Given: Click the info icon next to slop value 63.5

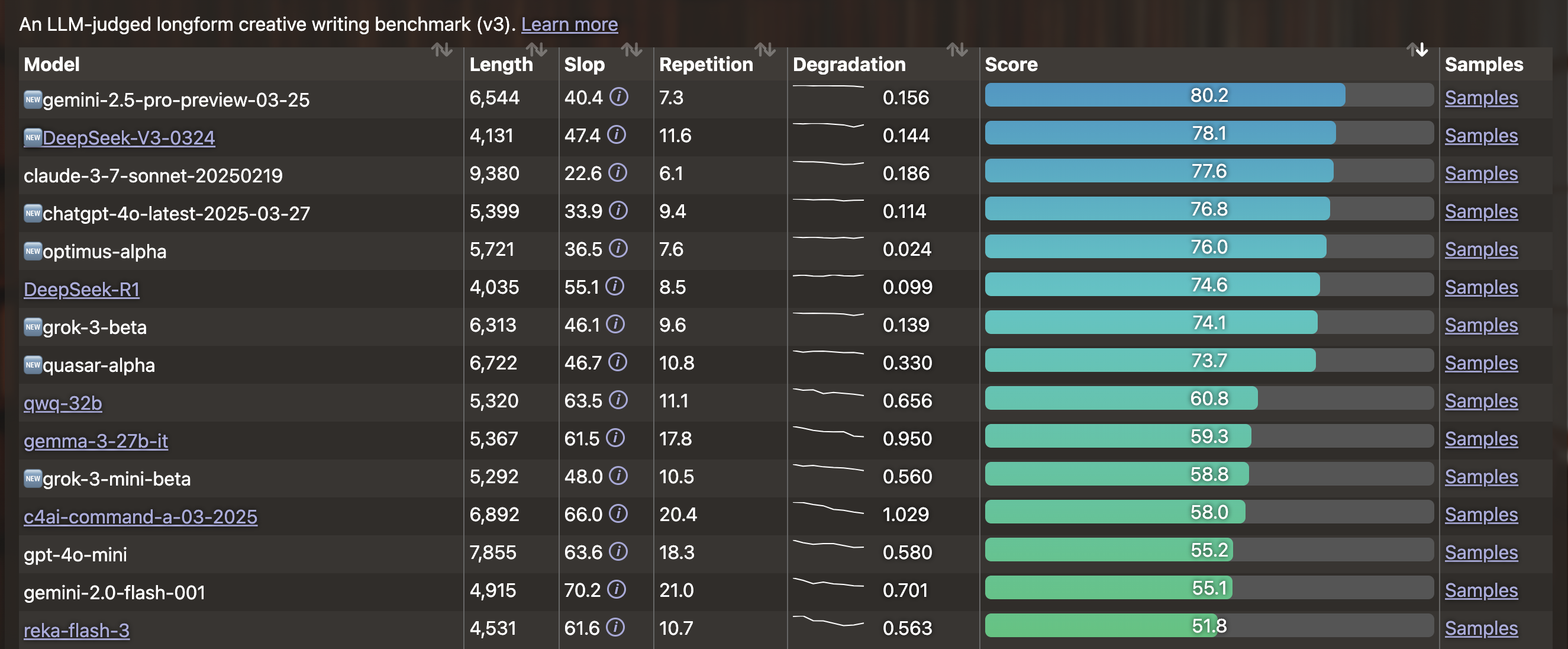Looking at the screenshot, I should pos(618,400).
